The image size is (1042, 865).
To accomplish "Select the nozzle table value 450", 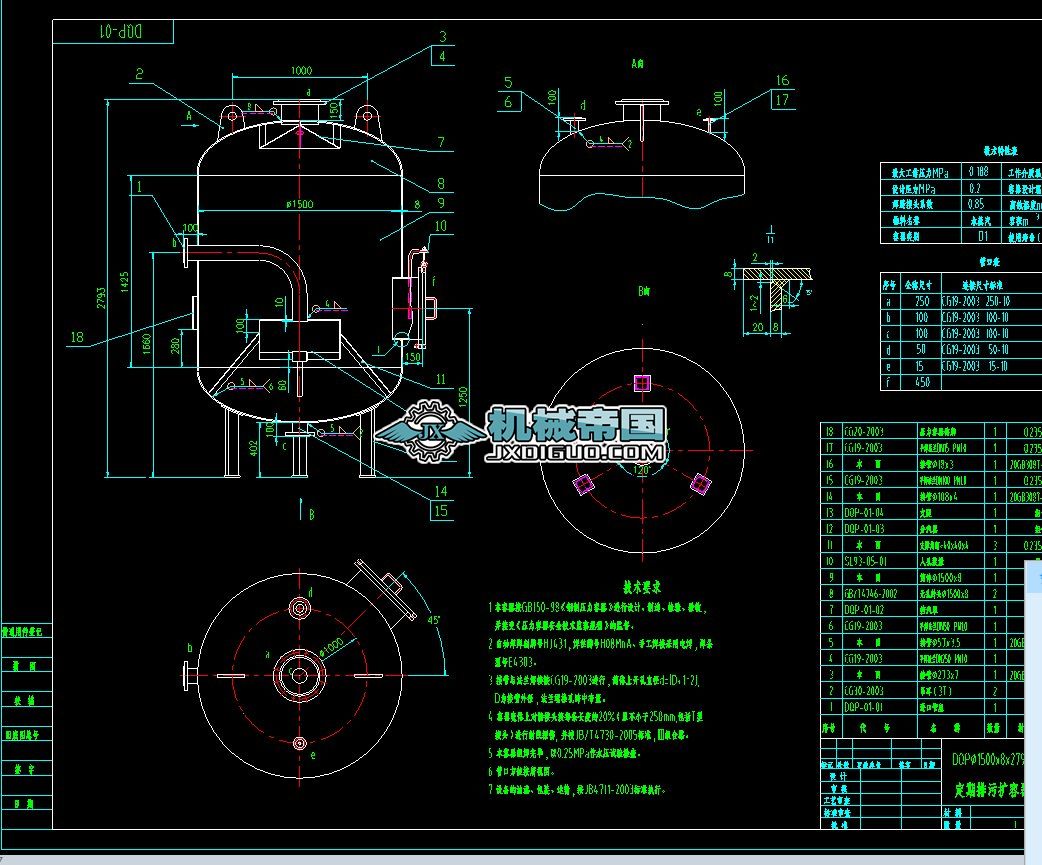I will tap(921, 381).
